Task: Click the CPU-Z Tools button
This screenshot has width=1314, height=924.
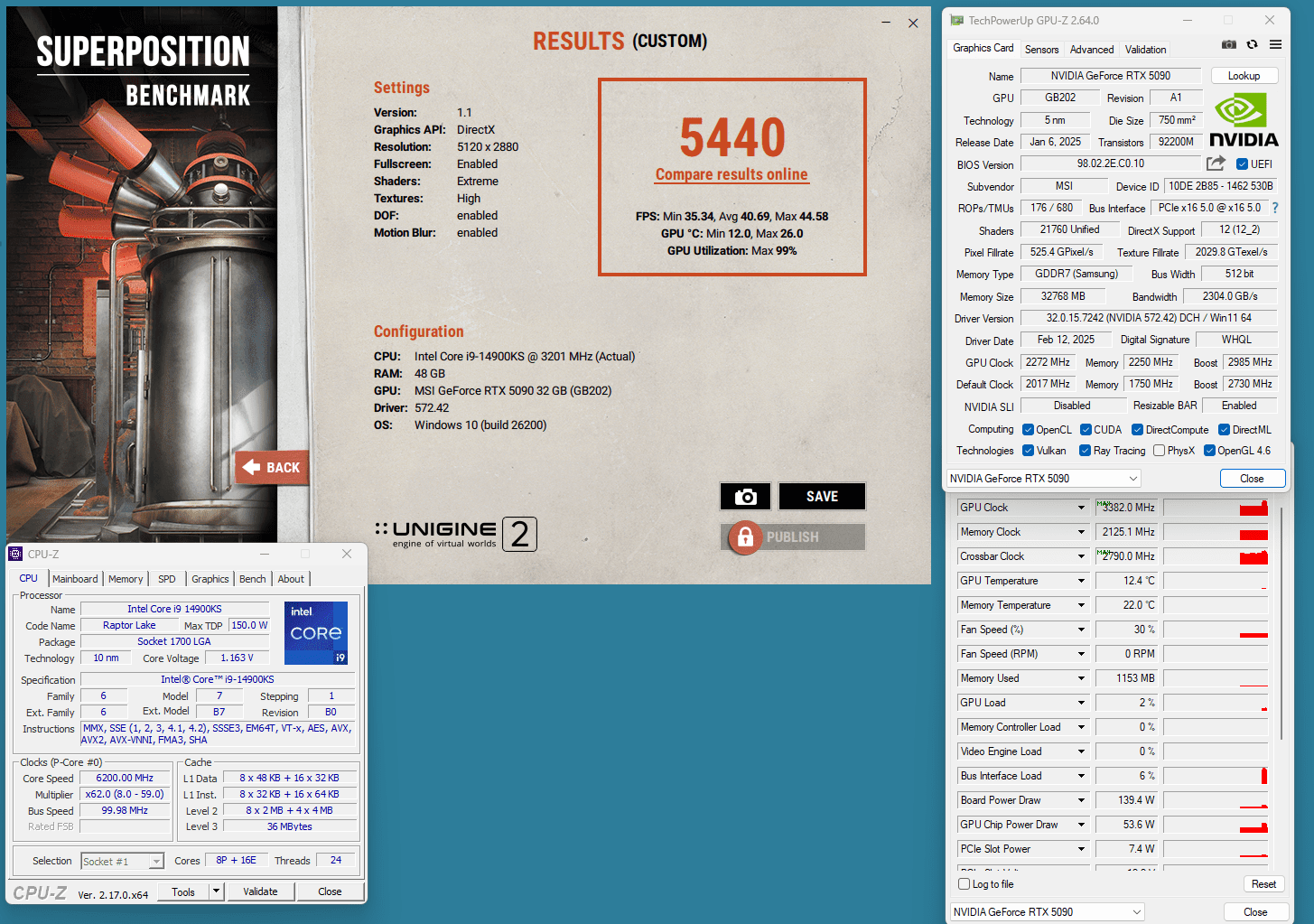Action: (183, 891)
